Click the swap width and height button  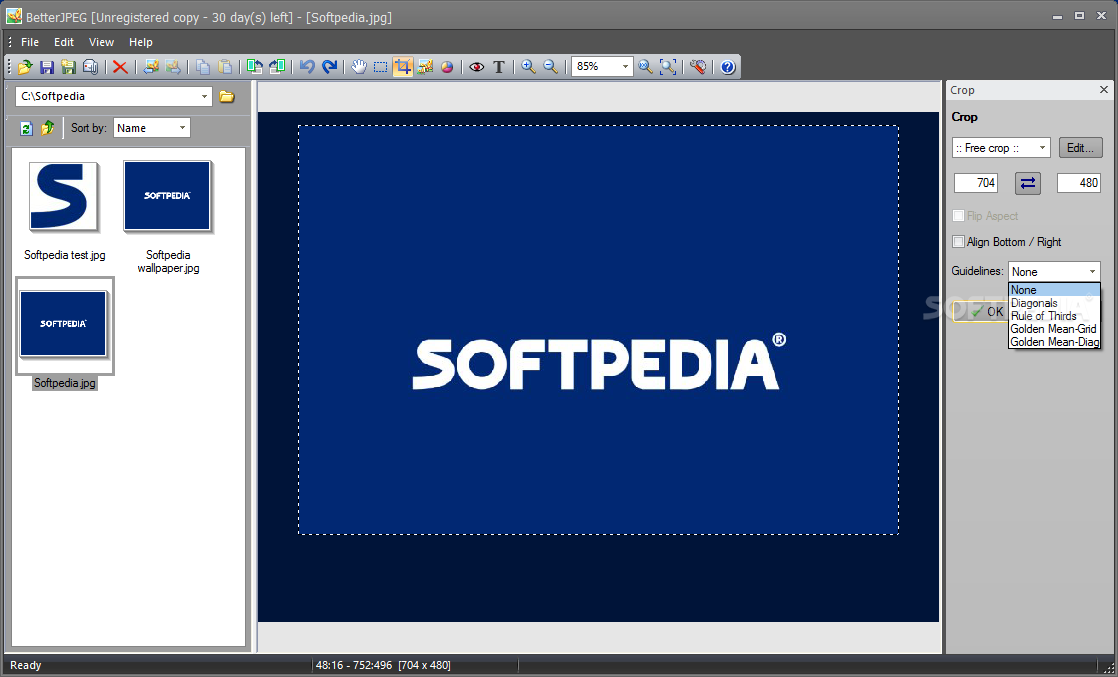(1027, 183)
